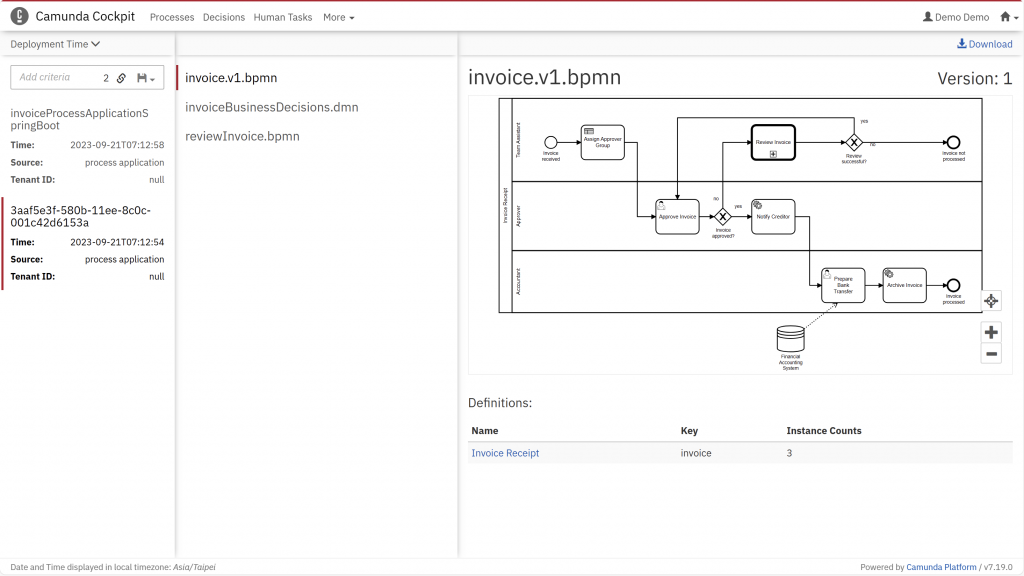1024x576 pixels.
Task: Click the Invoice processed end event
Action: tap(953, 285)
